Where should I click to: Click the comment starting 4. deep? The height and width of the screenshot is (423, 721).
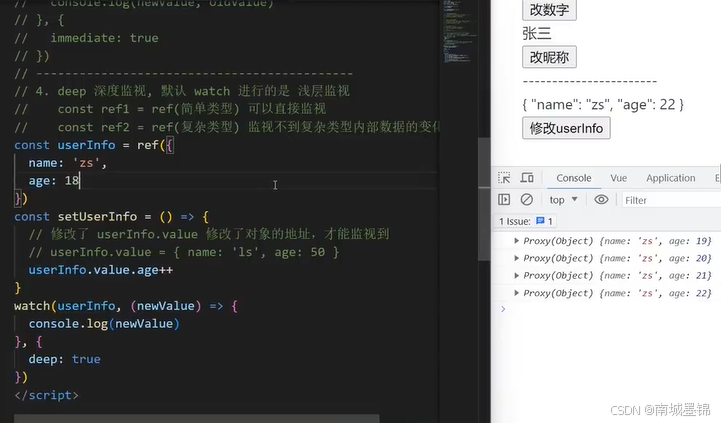coord(182,91)
